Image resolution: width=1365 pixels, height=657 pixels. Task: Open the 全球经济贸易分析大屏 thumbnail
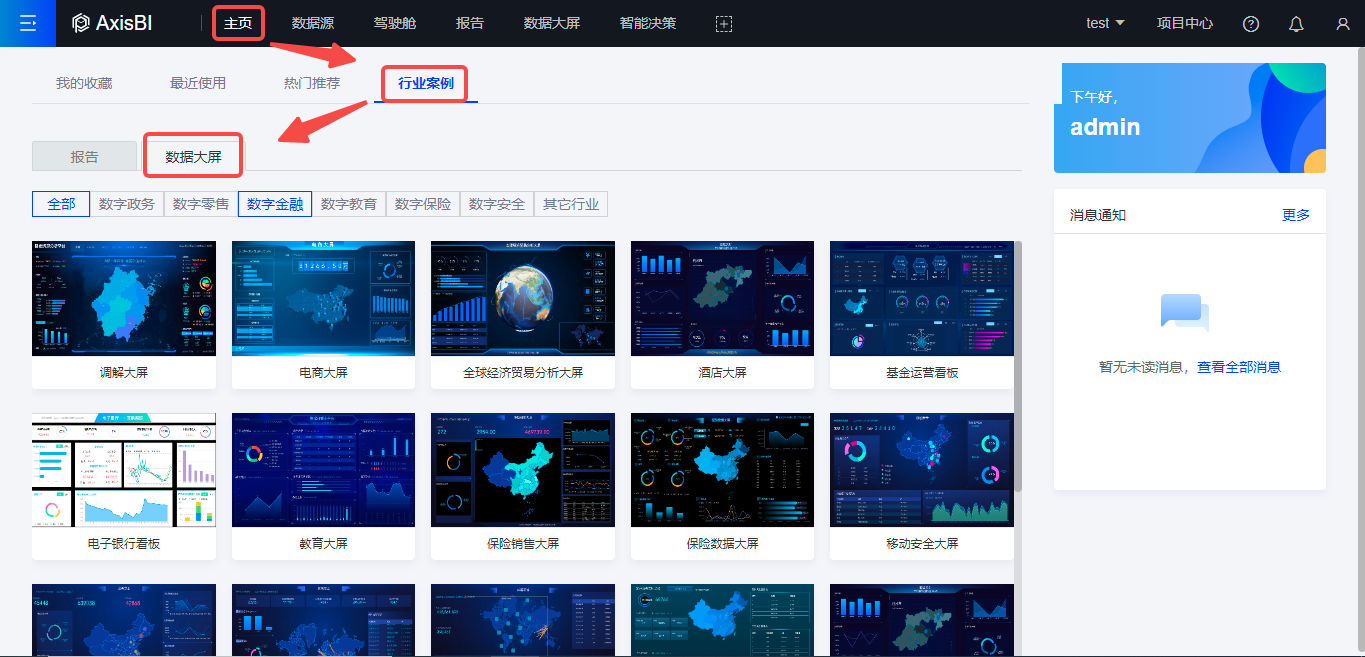522,298
